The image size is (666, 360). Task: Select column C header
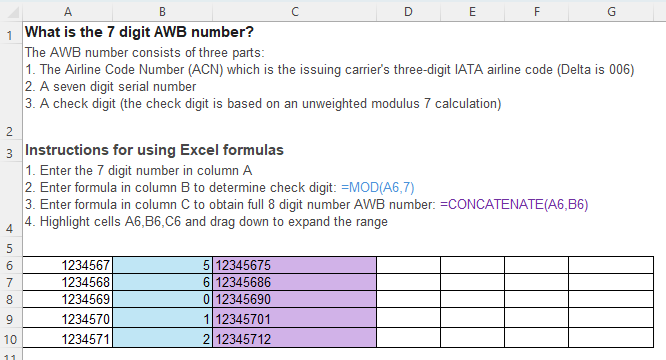[294, 12]
